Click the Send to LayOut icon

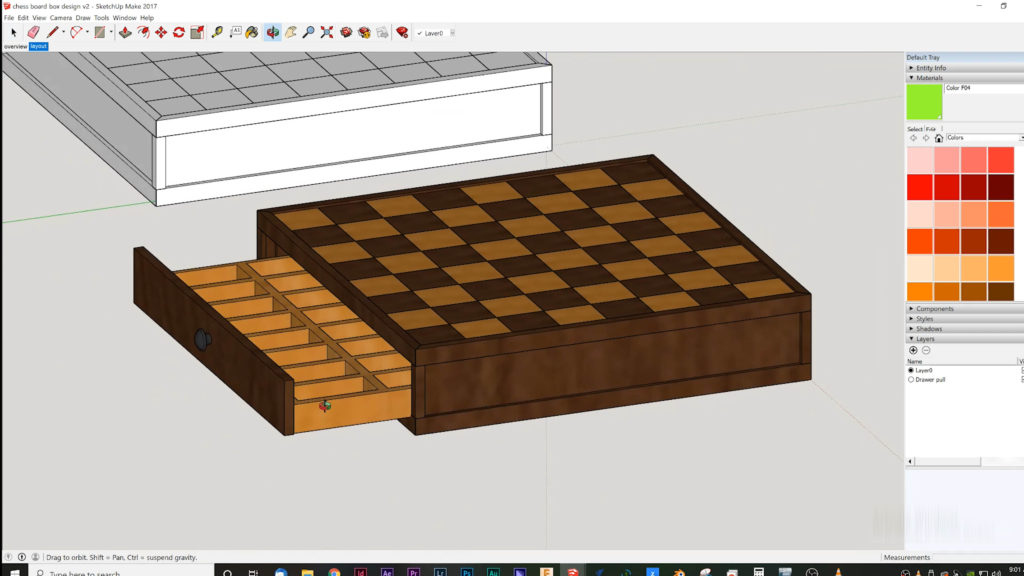[x=382, y=33]
